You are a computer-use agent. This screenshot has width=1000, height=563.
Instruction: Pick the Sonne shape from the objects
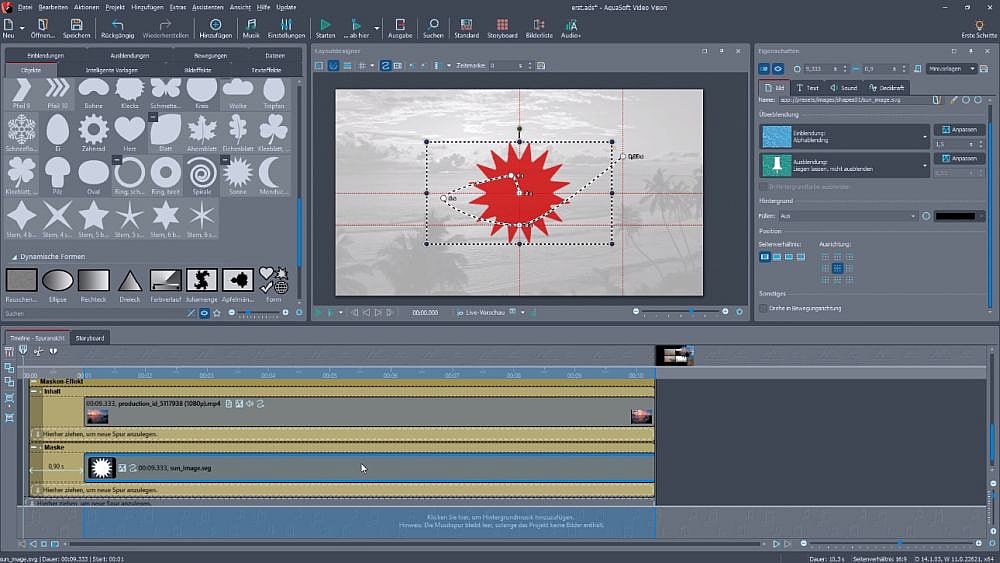pos(237,172)
